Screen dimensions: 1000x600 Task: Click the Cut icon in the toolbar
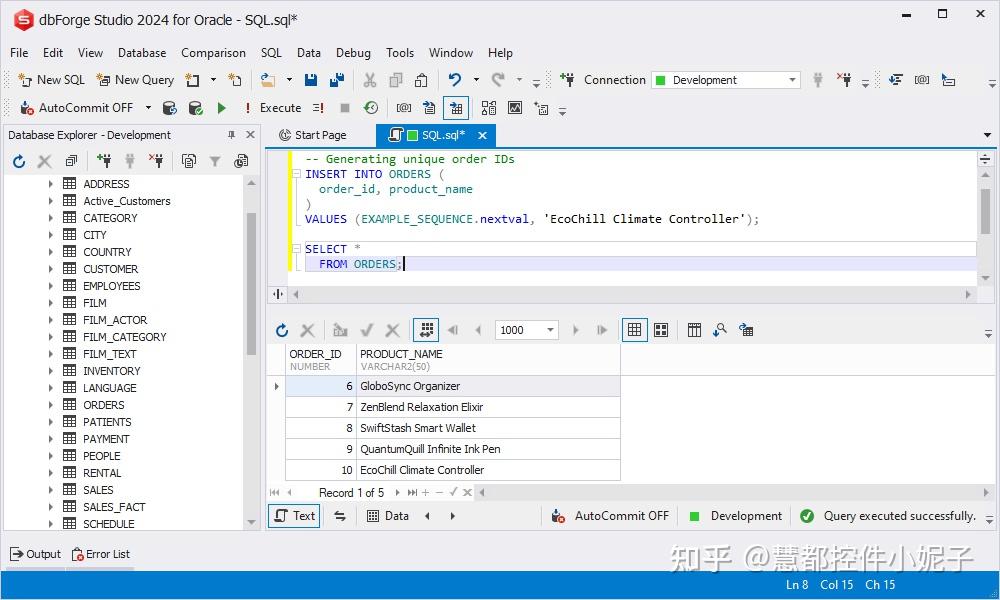(x=370, y=79)
